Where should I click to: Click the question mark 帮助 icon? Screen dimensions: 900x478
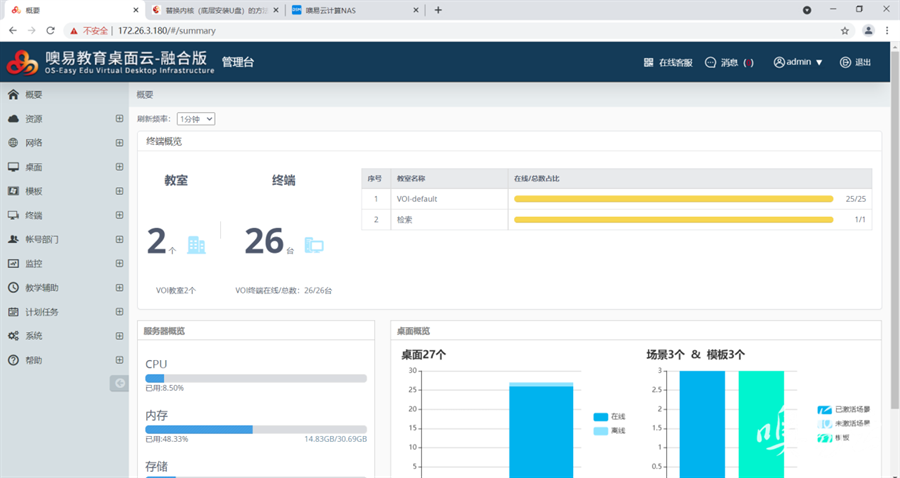click(x=13, y=360)
